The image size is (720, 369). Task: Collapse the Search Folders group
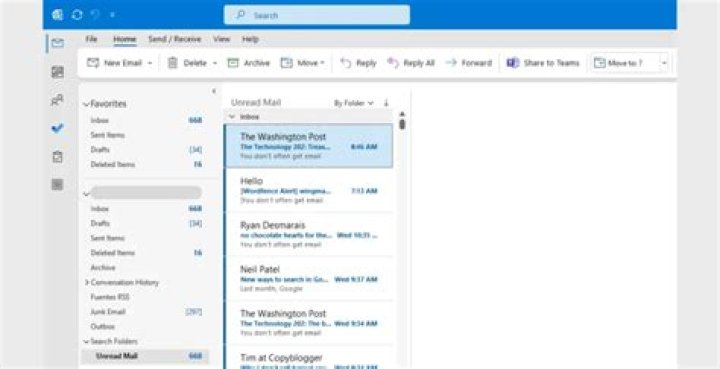click(86, 341)
